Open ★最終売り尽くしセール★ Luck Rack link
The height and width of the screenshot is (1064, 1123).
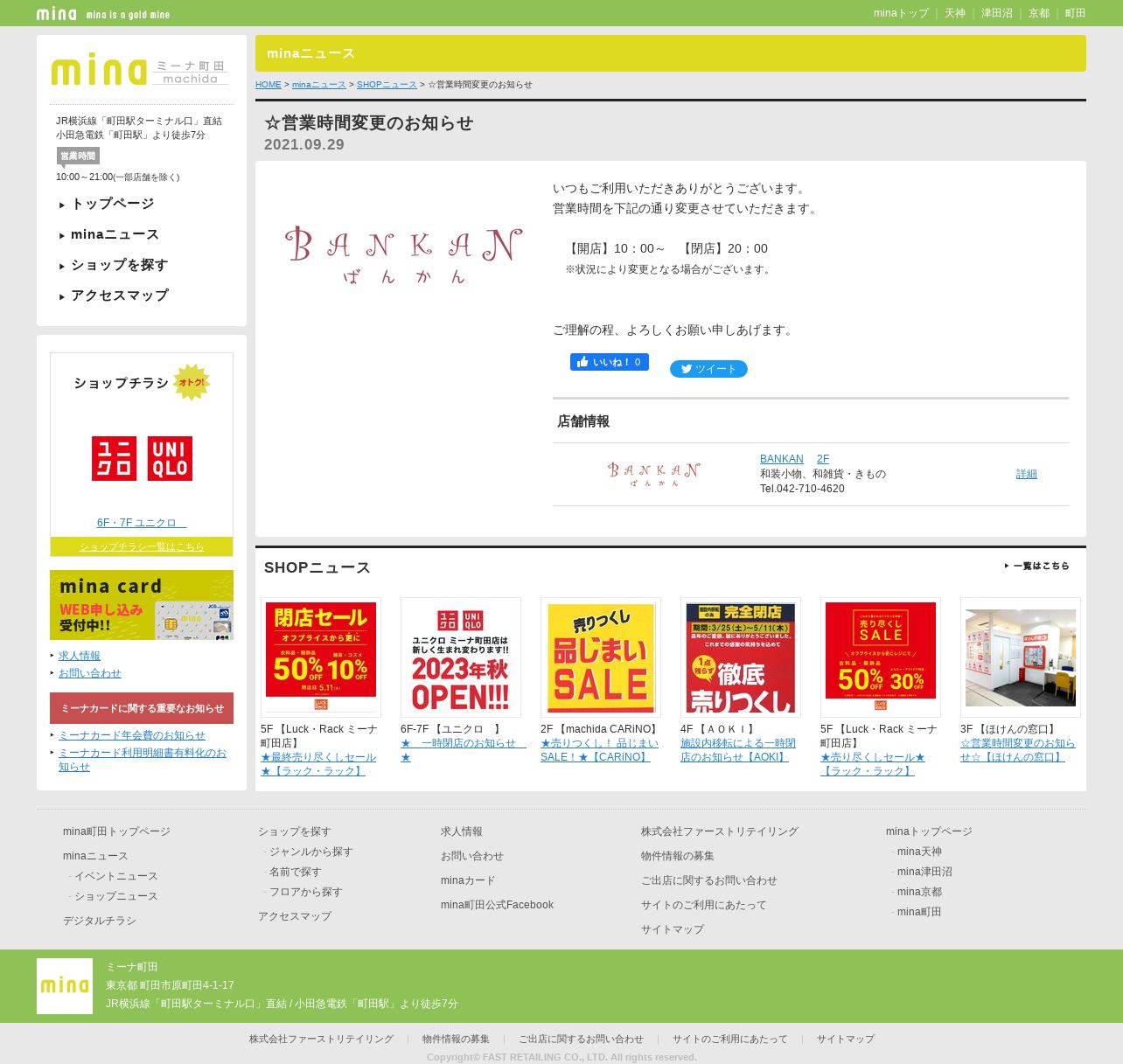tap(318, 764)
